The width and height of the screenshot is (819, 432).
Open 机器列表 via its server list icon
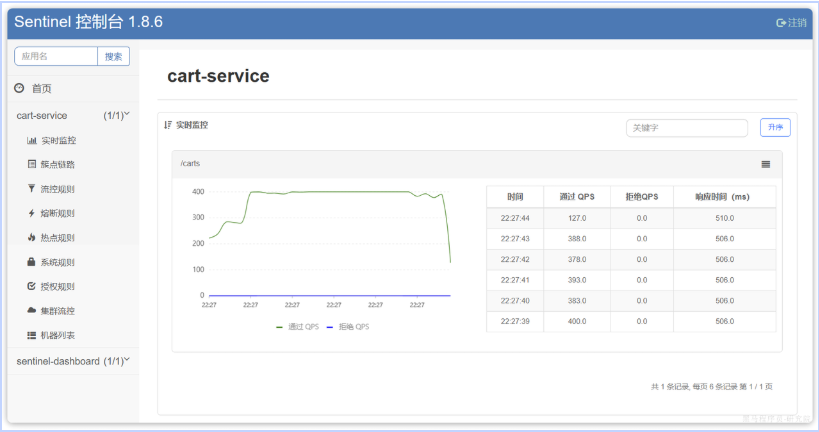coord(32,336)
